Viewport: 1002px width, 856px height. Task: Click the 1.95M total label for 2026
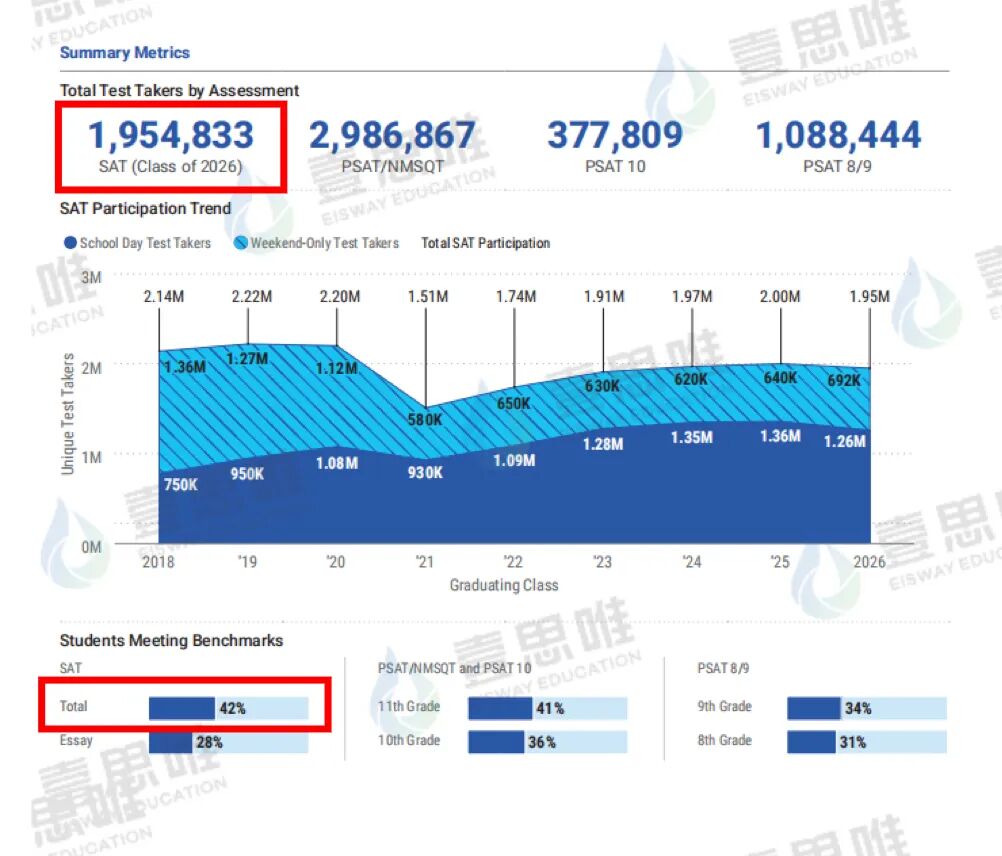coord(870,296)
